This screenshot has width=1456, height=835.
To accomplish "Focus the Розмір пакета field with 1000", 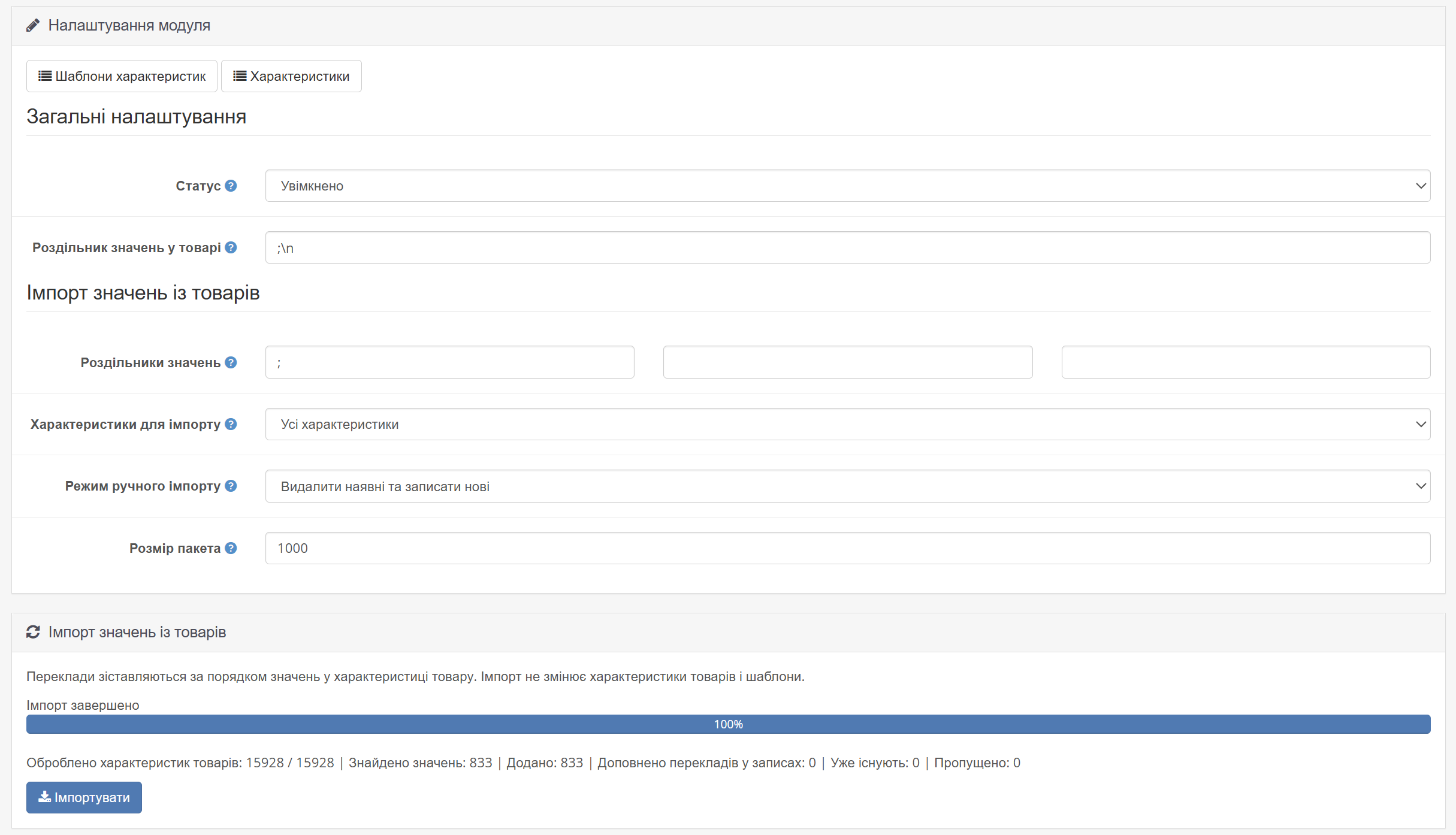I will click(x=848, y=548).
